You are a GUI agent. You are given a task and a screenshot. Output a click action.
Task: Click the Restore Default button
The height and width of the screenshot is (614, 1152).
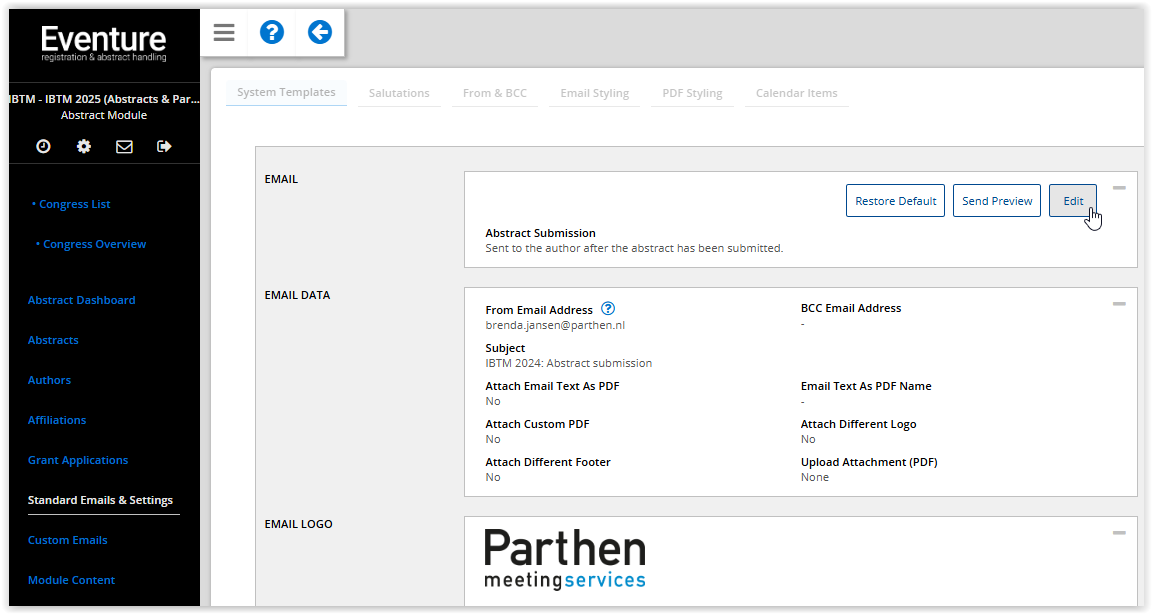(895, 201)
